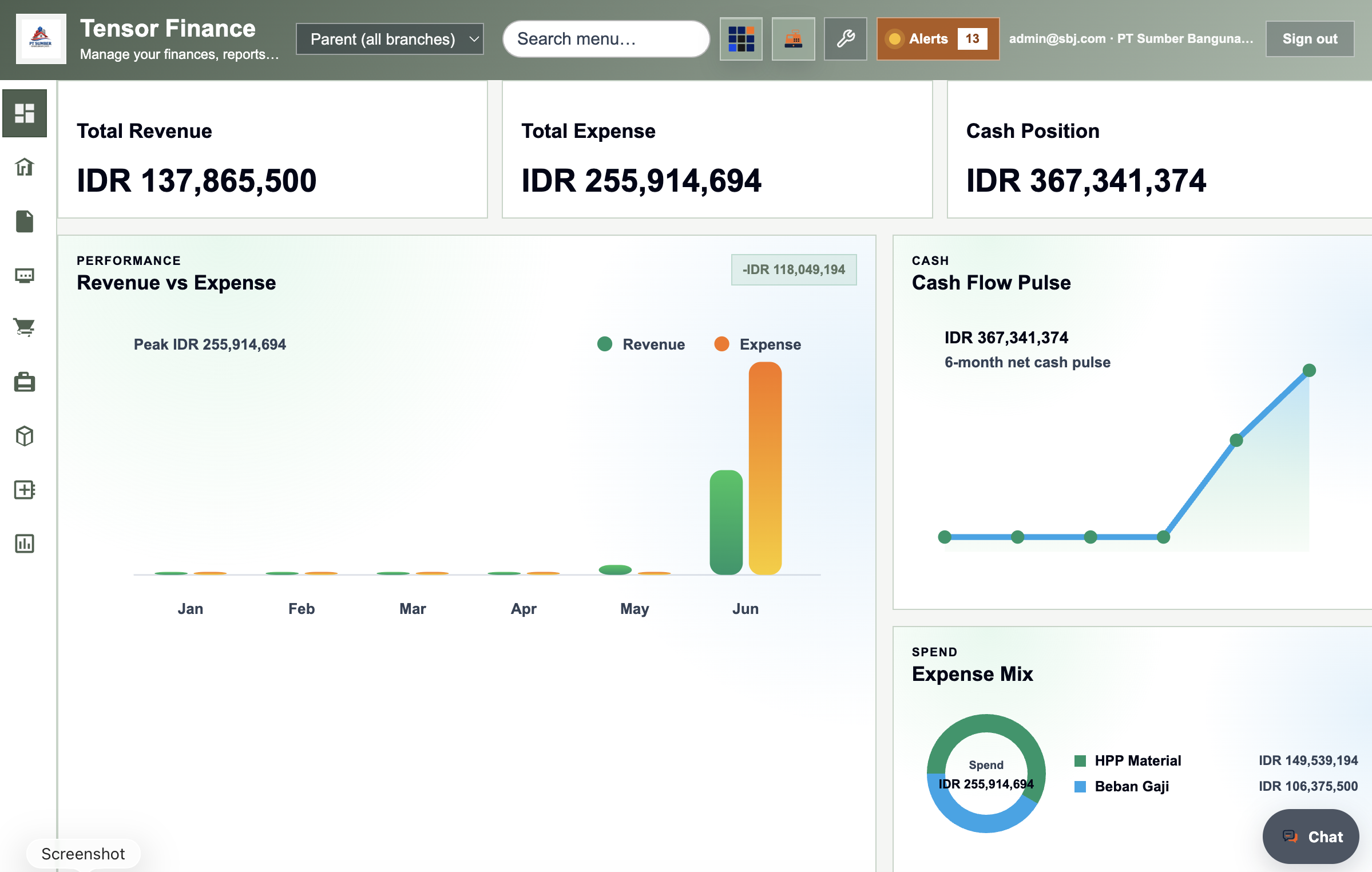Click the Peak IDR 255,914,694 text
Image resolution: width=1372 pixels, height=872 pixels.
pos(210,344)
